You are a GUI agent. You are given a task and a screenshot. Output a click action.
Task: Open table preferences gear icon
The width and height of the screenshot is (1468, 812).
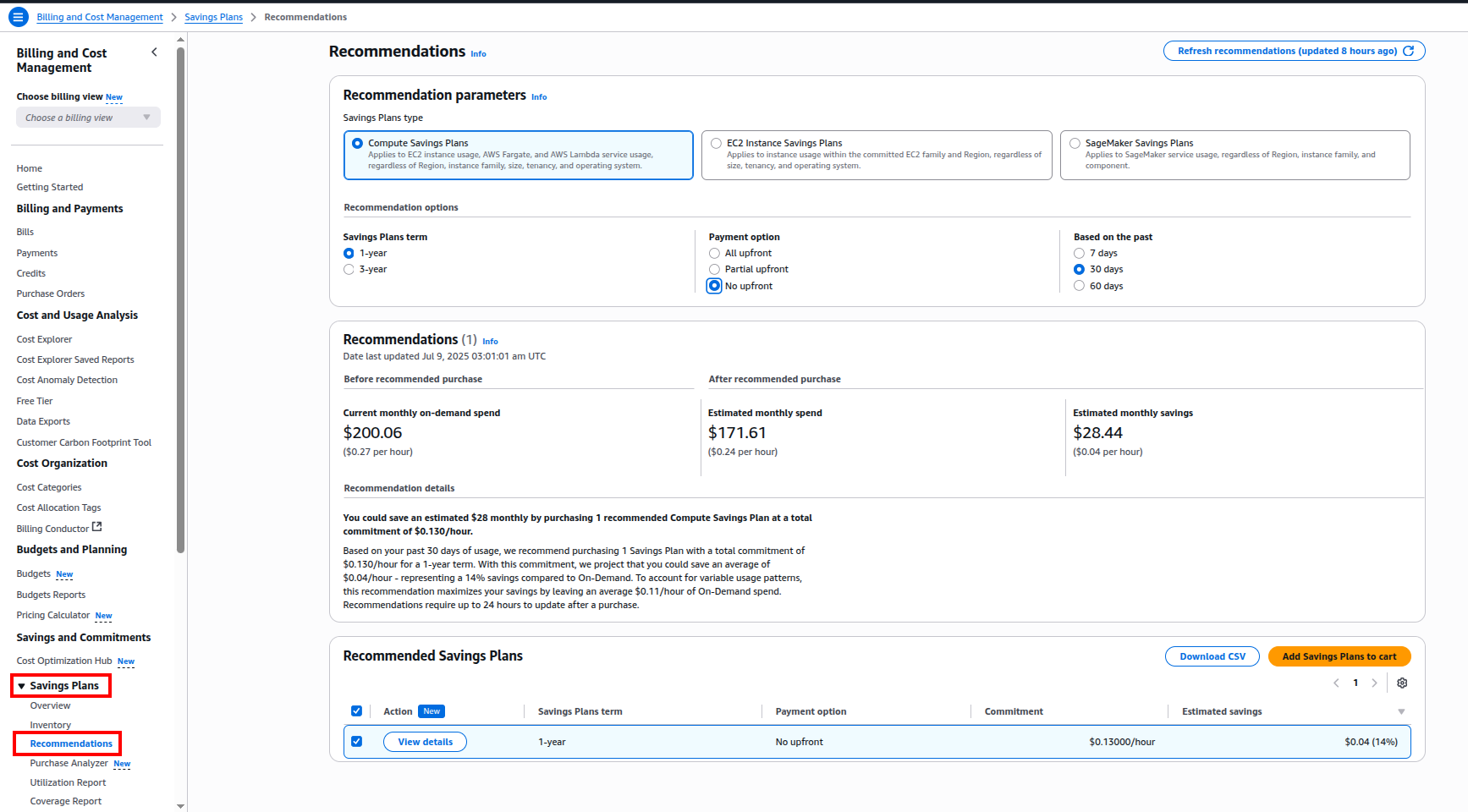point(1402,683)
